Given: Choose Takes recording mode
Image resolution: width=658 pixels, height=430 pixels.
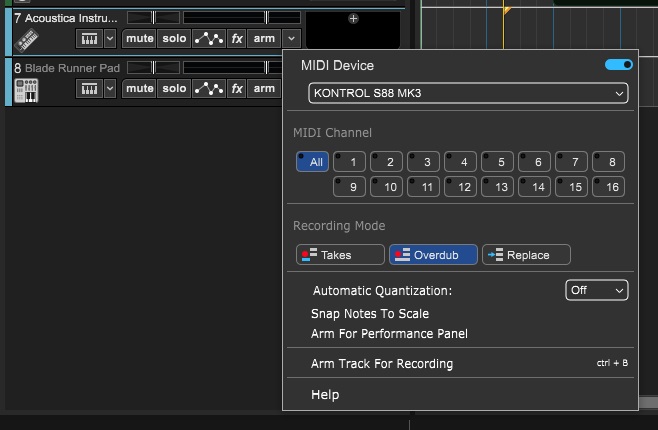Looking at the screenshot, I should click(340, 255).
